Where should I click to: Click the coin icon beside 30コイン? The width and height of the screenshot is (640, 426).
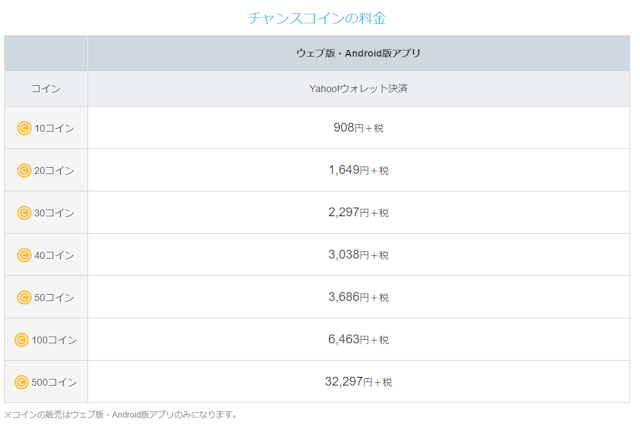point(24,213)
